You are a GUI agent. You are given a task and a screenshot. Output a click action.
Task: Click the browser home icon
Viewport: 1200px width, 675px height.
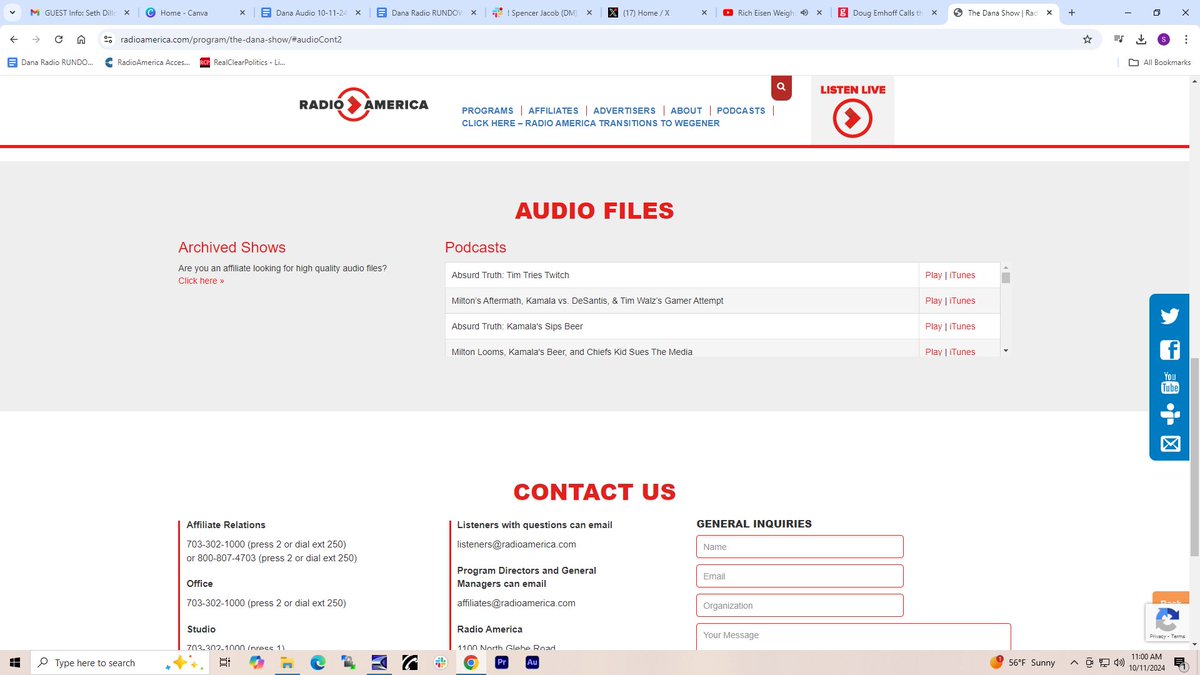pyautogui.click(x=81, y=39)
